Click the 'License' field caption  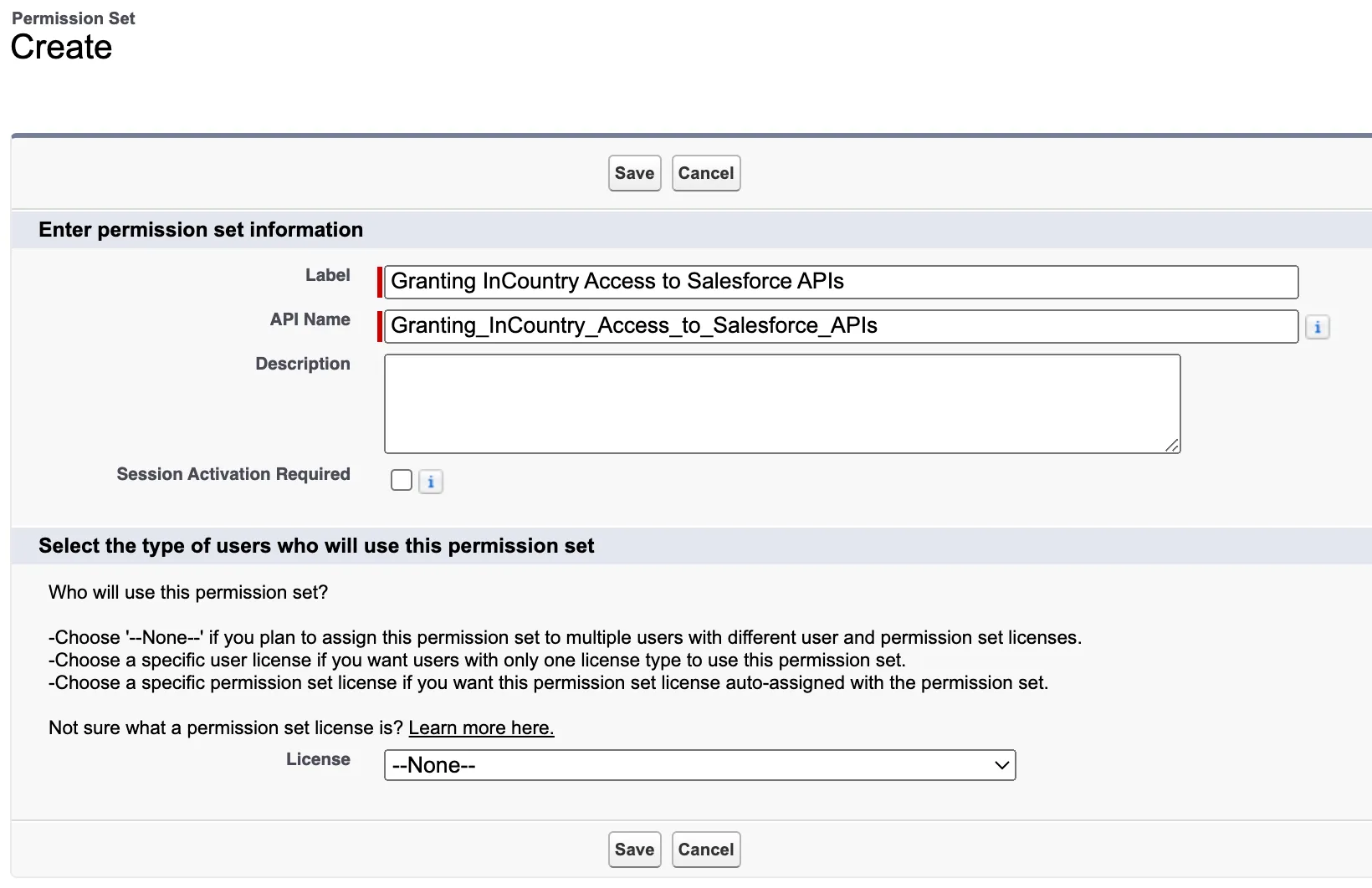point(318,759)
